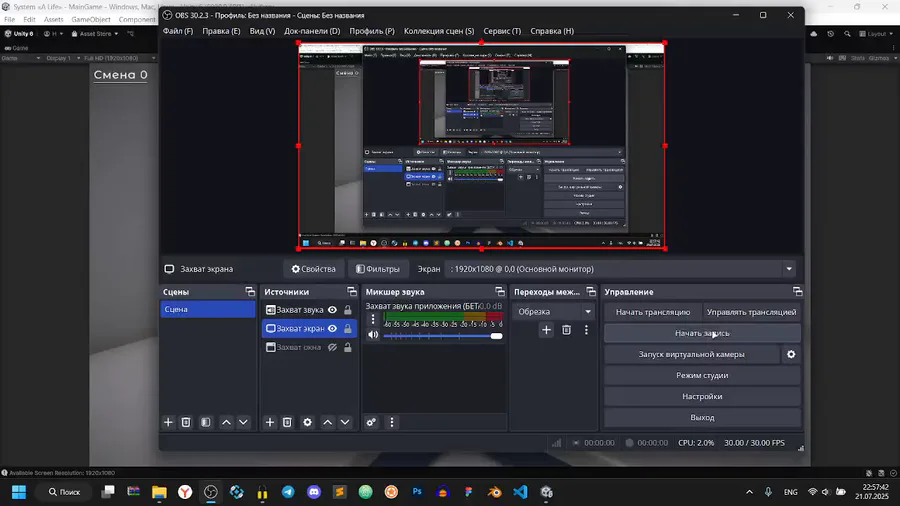The image size is (900, 506).
Task: Open audio mixer menu at panel bottom
Action: pyautogui.click(x=392, y=422)
